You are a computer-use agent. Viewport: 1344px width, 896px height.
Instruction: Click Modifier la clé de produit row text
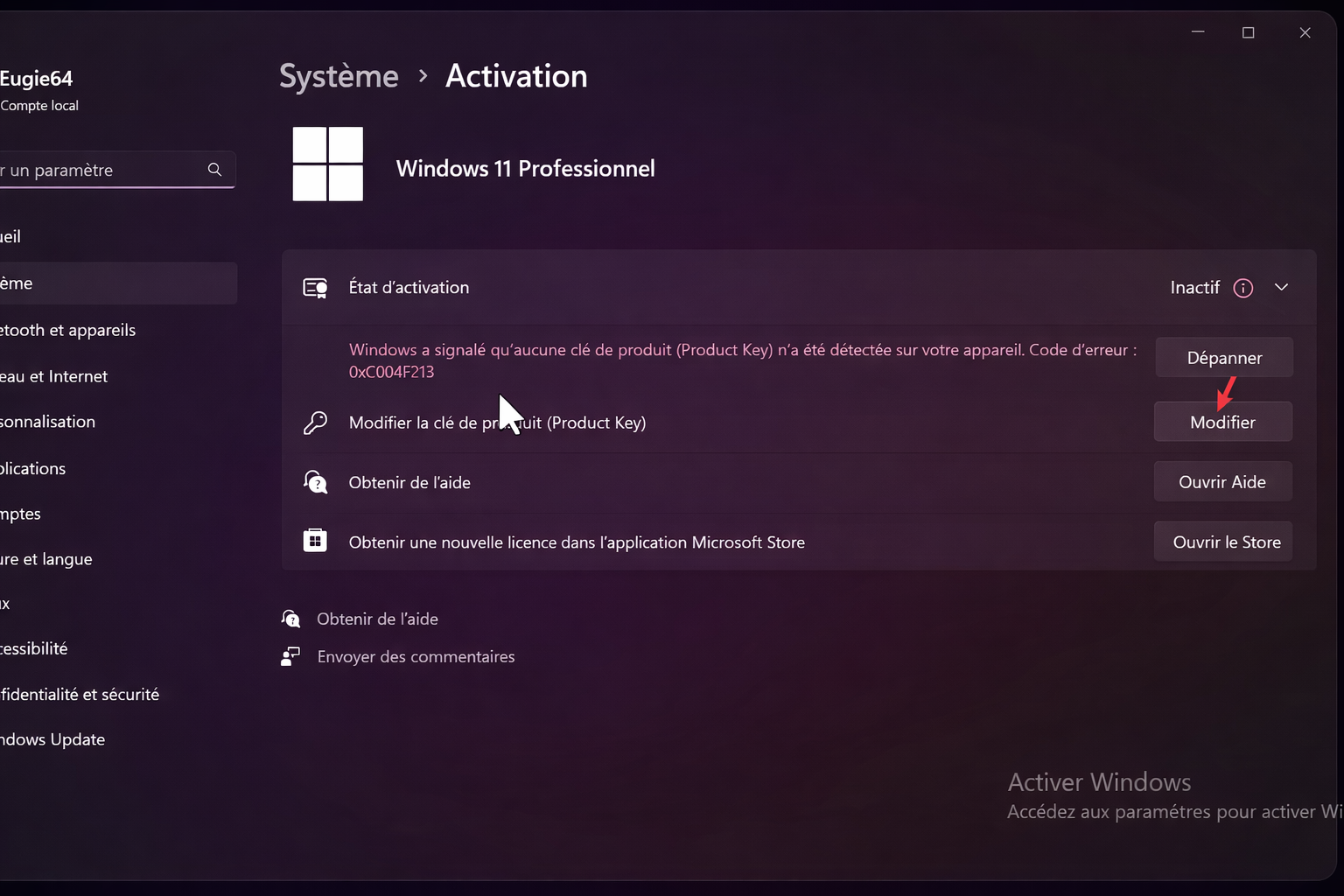pos(497,423)
